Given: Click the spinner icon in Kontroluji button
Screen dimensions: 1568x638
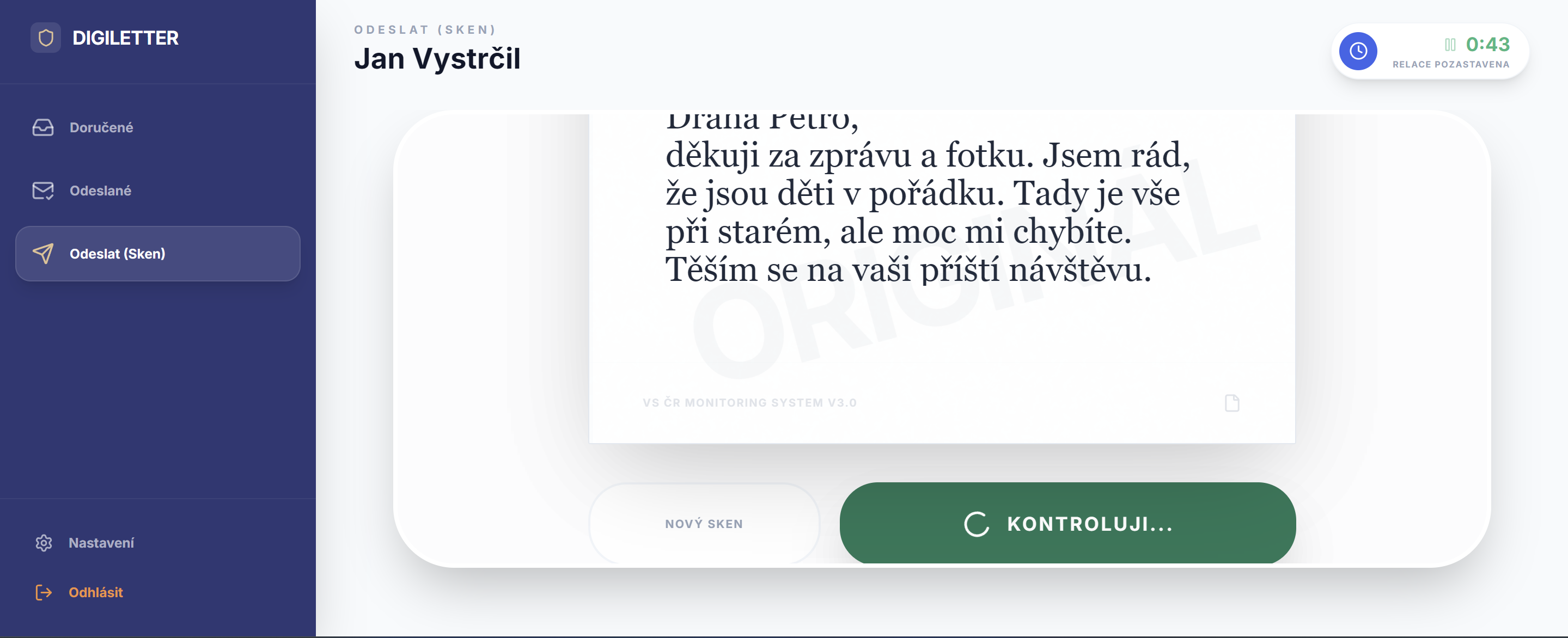Looking at the screenshot, I should (976, 524).
